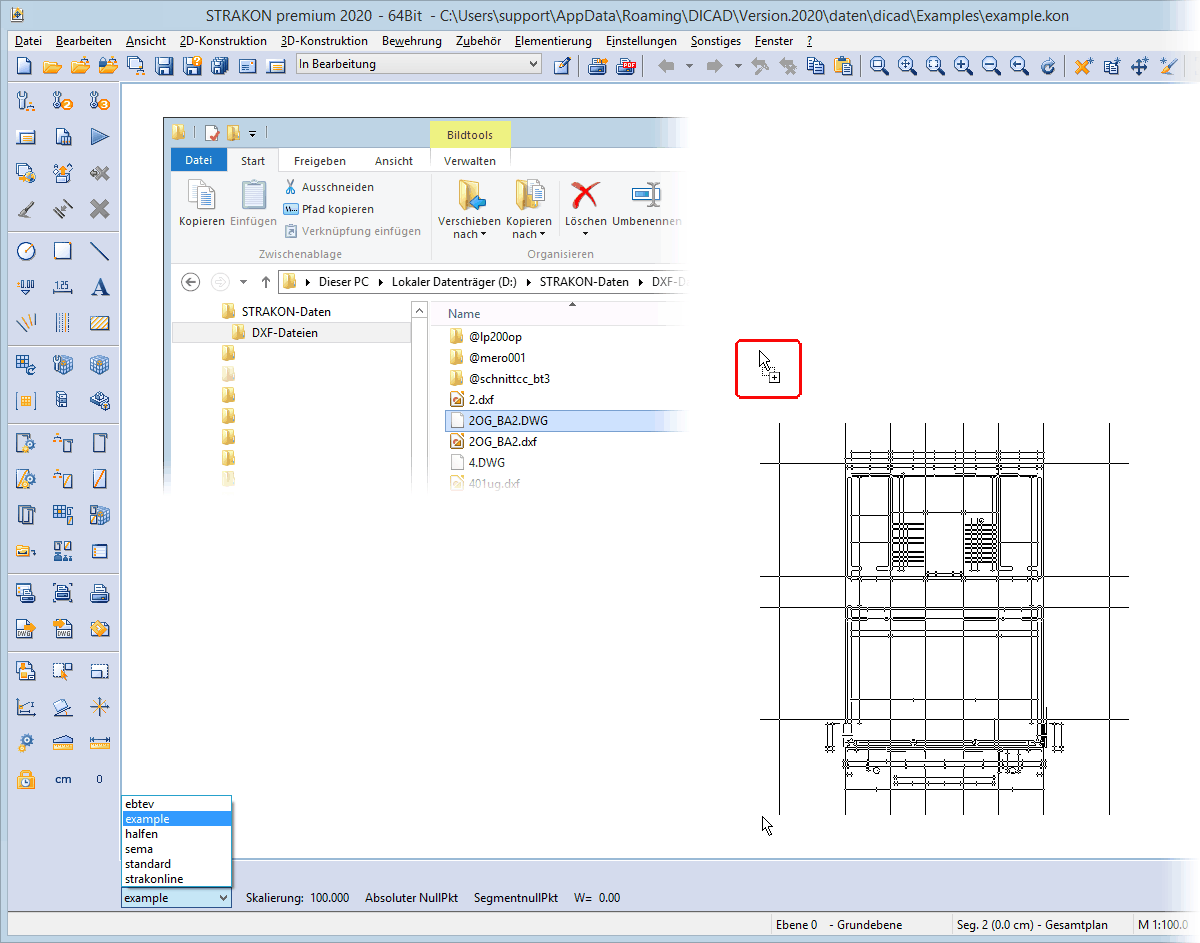
Task: Click the save diskette icon in the top toolbar
Action: [165, 66]
